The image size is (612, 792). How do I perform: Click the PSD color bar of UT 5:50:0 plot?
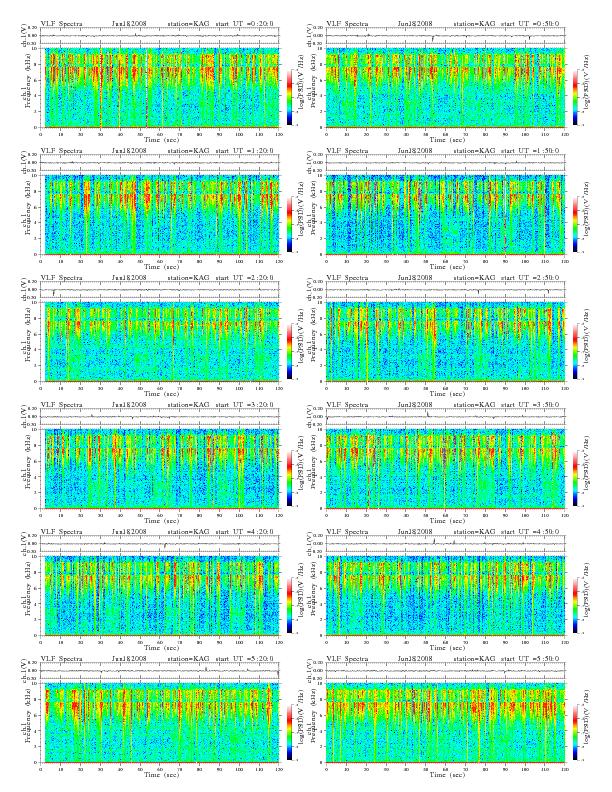[x=576, y=732]
